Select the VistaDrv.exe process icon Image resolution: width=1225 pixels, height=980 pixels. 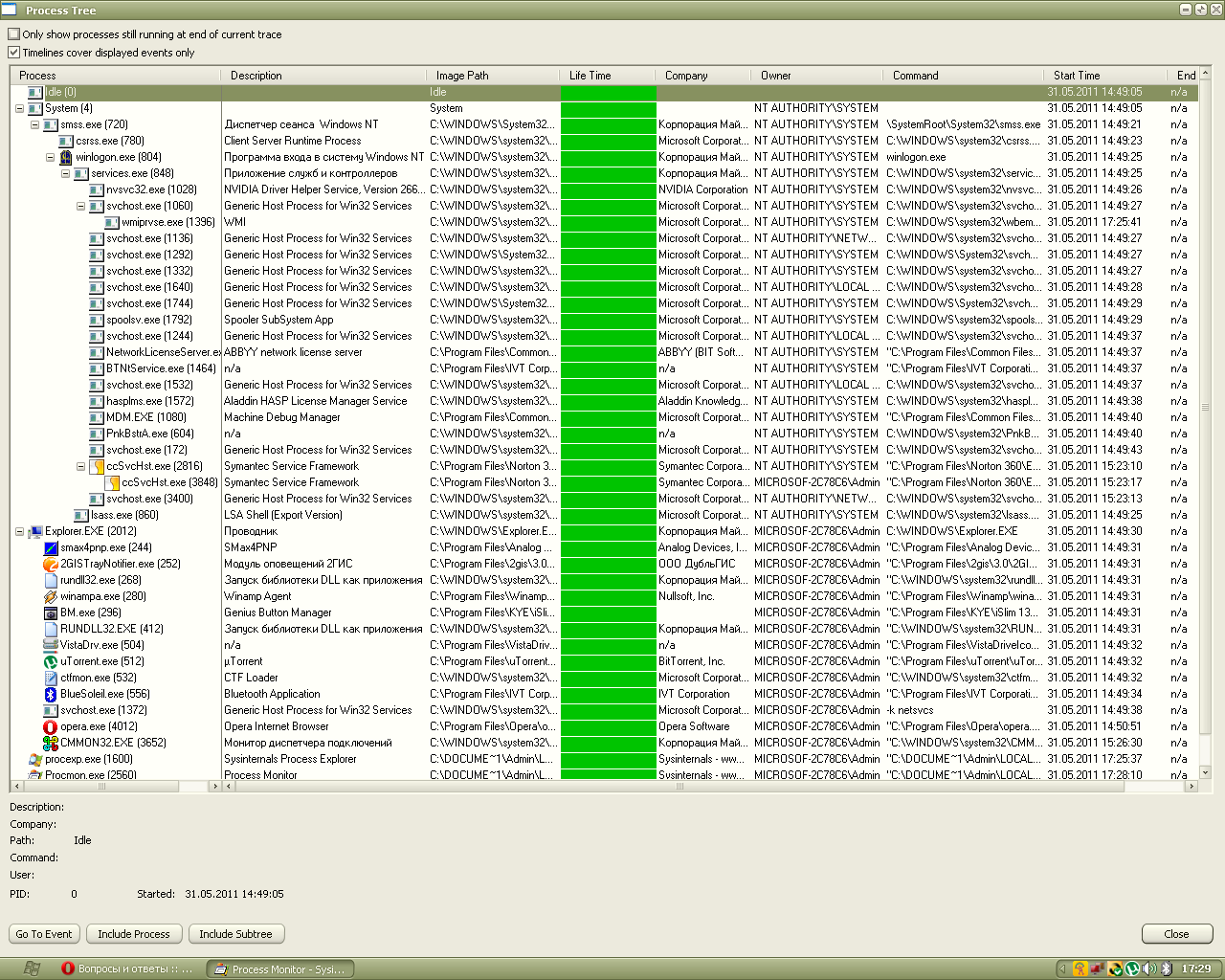51,645
